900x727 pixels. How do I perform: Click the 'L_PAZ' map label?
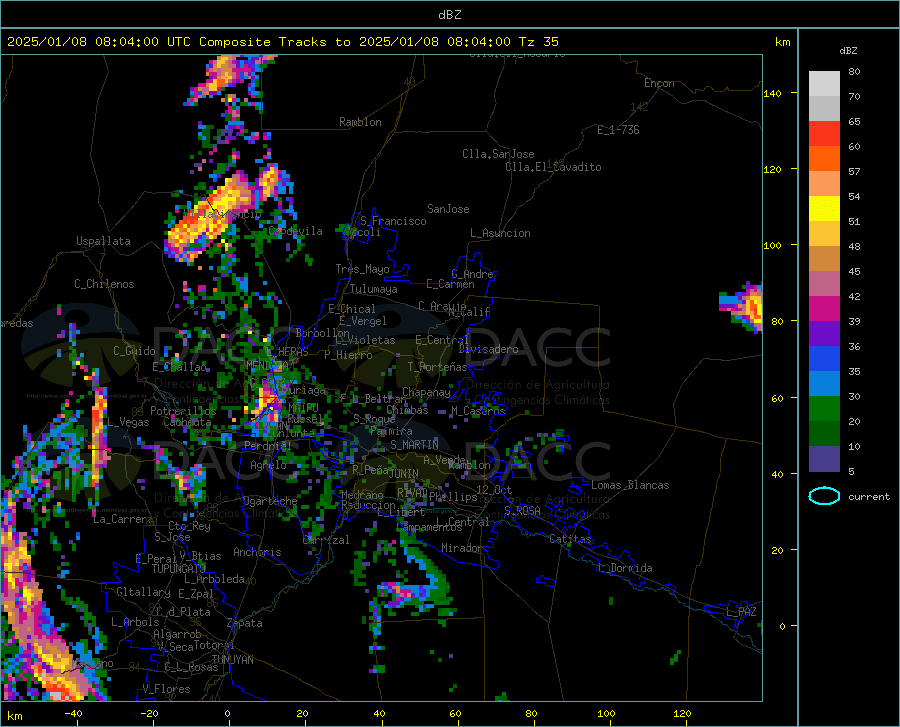[741, 612]
